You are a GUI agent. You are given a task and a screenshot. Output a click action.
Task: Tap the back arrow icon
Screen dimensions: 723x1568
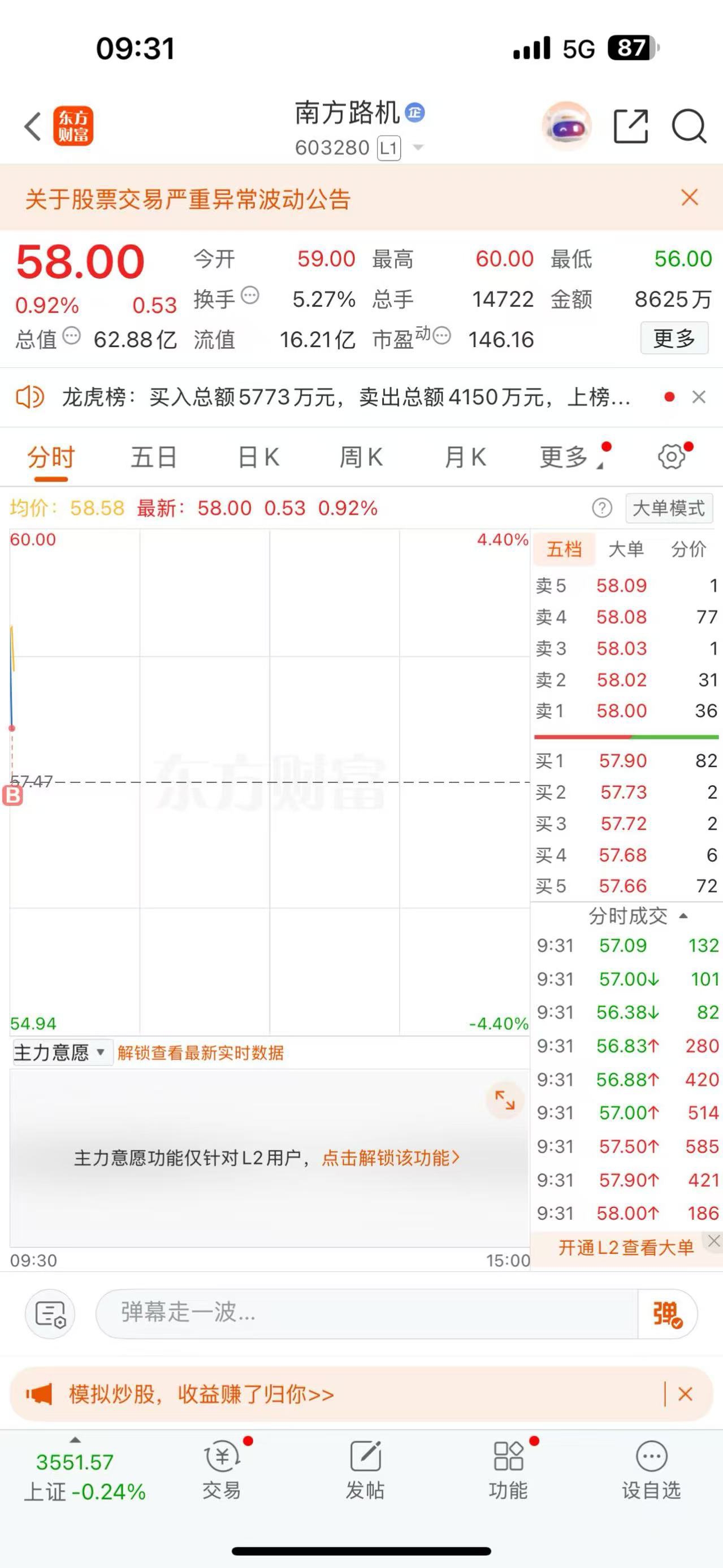click(x=32, y=127)
